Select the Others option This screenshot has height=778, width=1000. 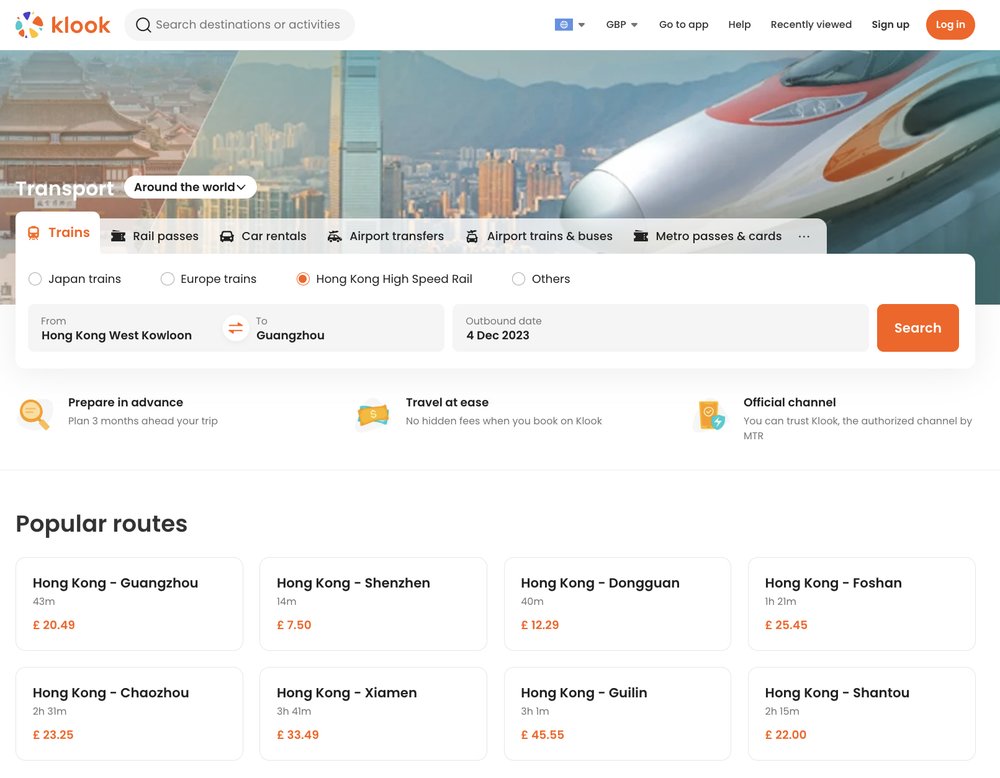tap(518, 278)
